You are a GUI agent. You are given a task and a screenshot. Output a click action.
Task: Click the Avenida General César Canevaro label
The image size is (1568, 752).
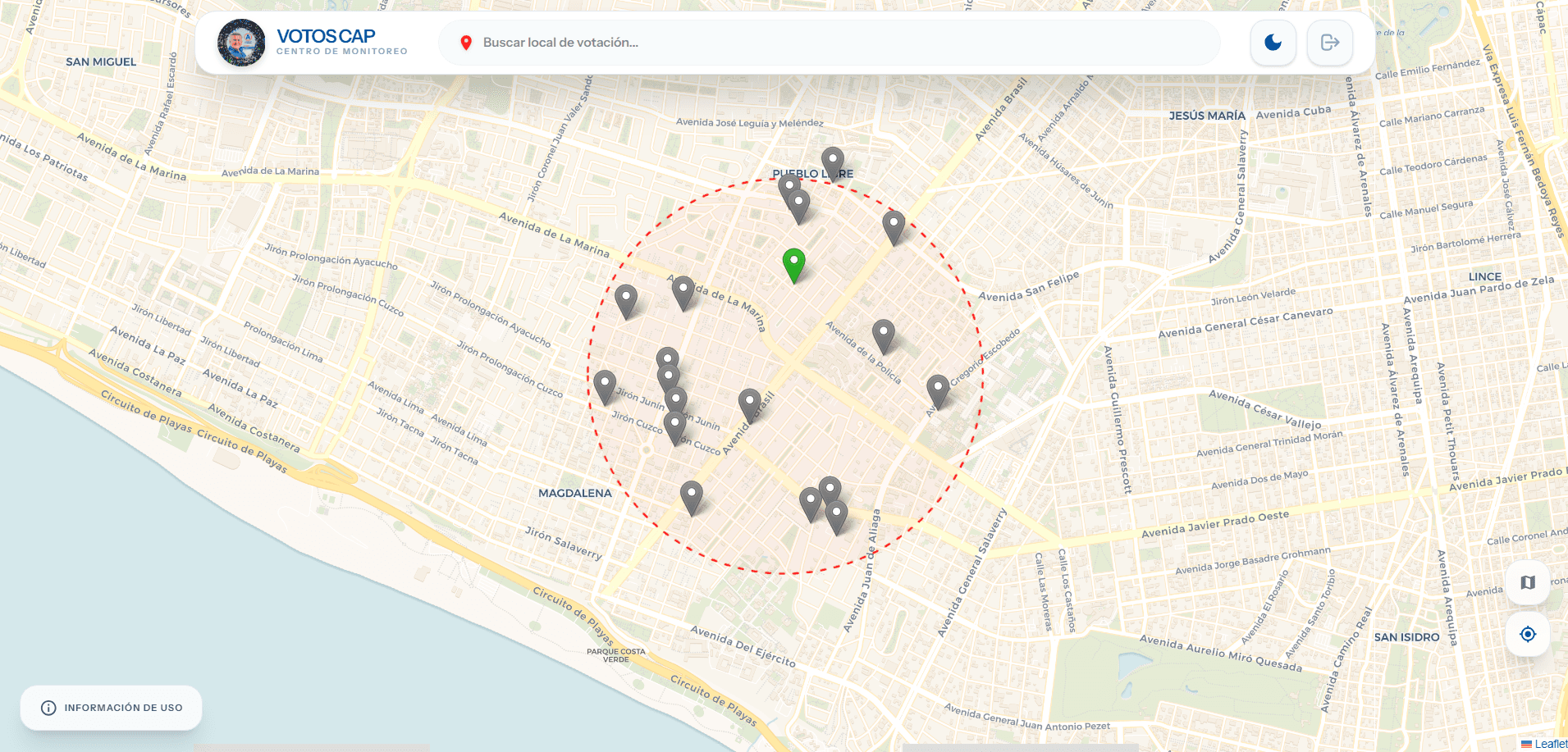1246,322
